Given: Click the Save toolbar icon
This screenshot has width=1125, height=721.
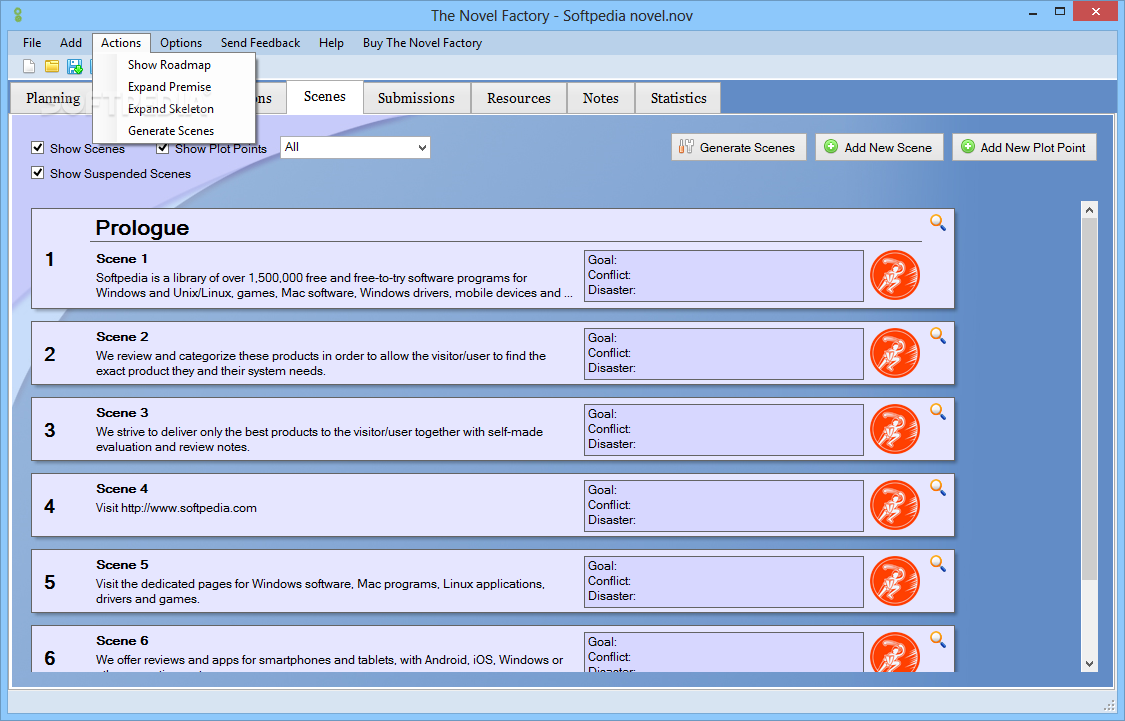Looking at the screenshot, I should [75, 67].
